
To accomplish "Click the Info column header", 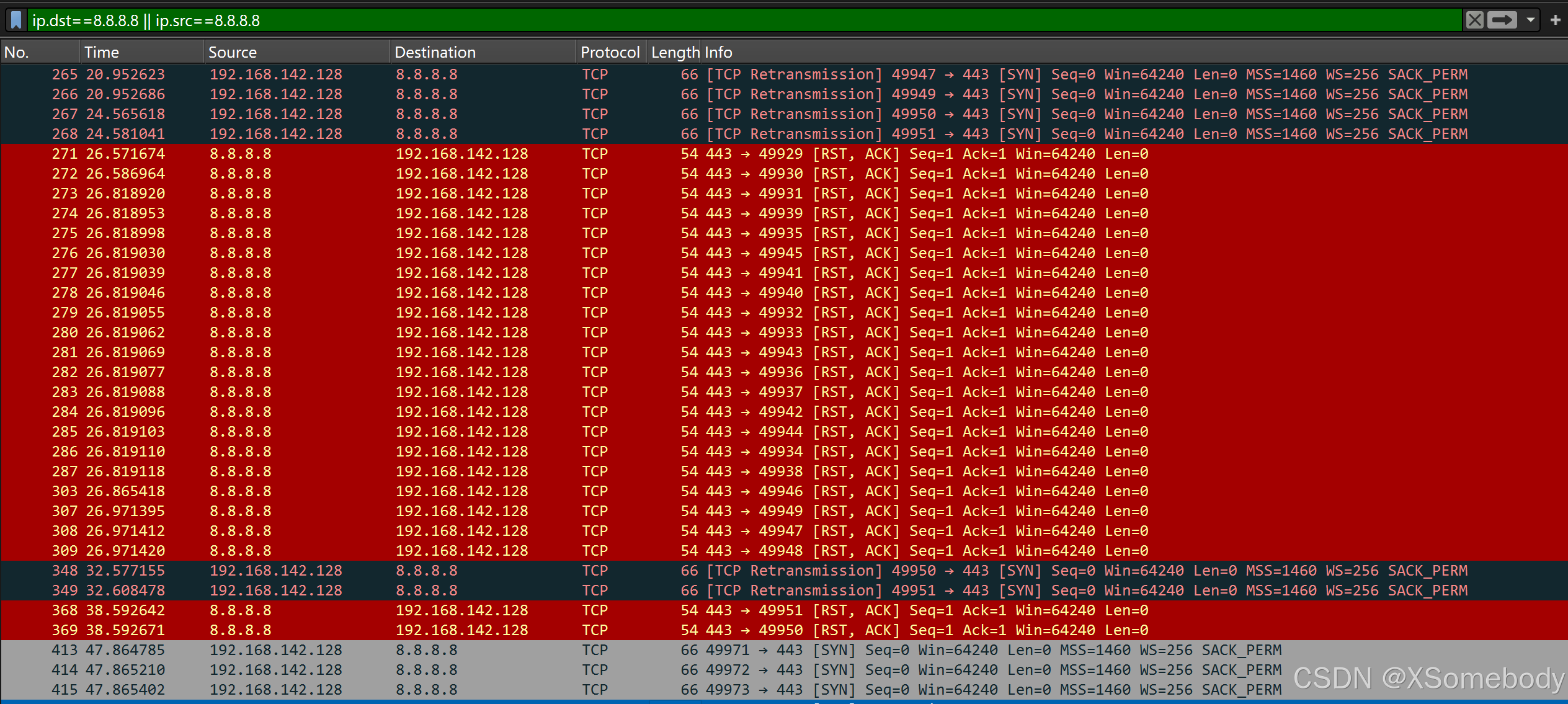I will [718, 53].
